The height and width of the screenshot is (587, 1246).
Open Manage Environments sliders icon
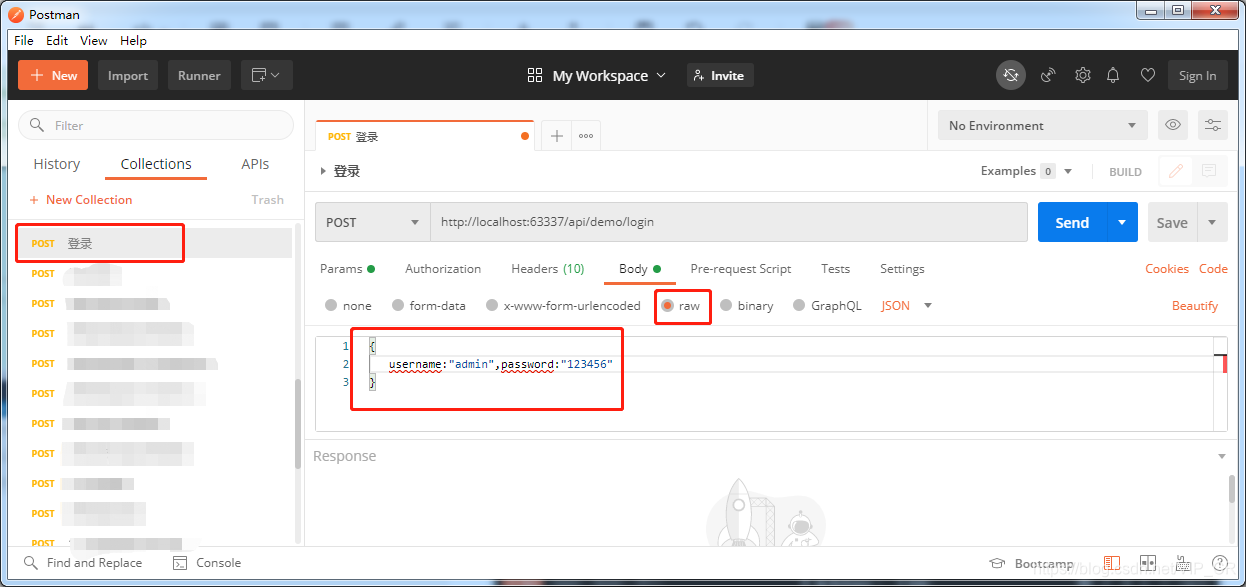point(1213,125)
